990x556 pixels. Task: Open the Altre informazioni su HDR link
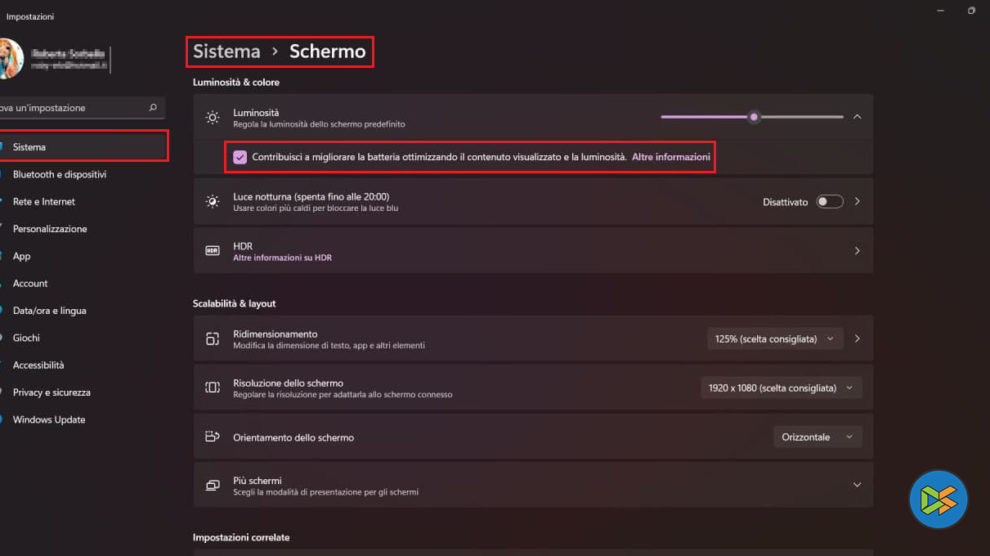point(282,258)
